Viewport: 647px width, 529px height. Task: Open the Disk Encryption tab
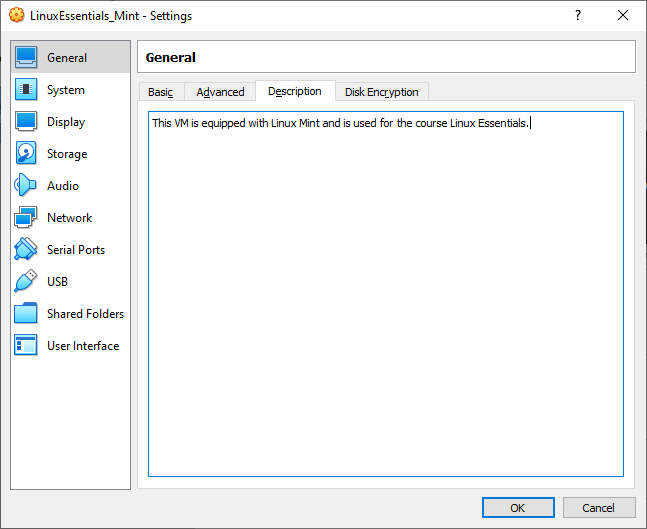(382, 92)
